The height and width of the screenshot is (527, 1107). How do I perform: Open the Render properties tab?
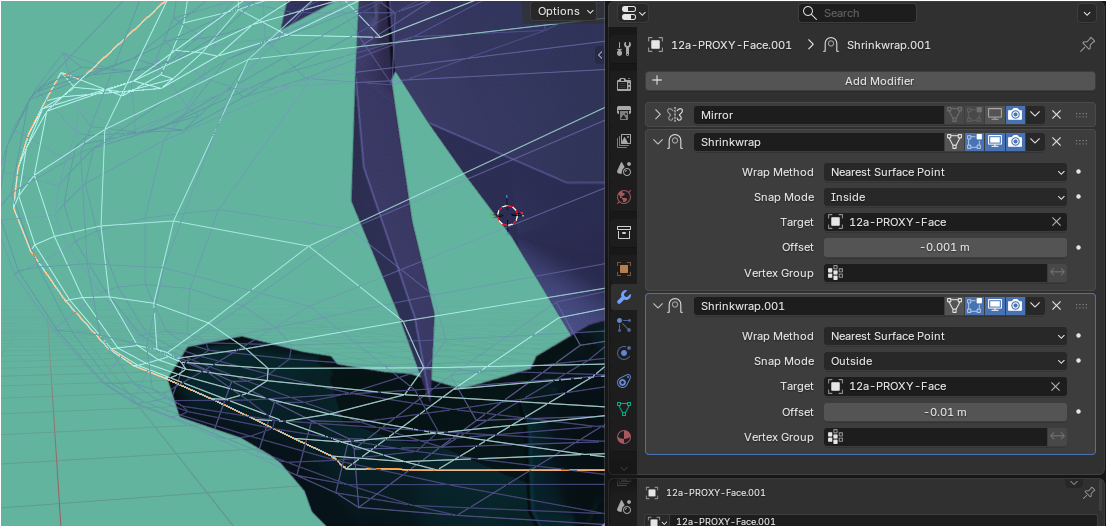tap(624, 85)
